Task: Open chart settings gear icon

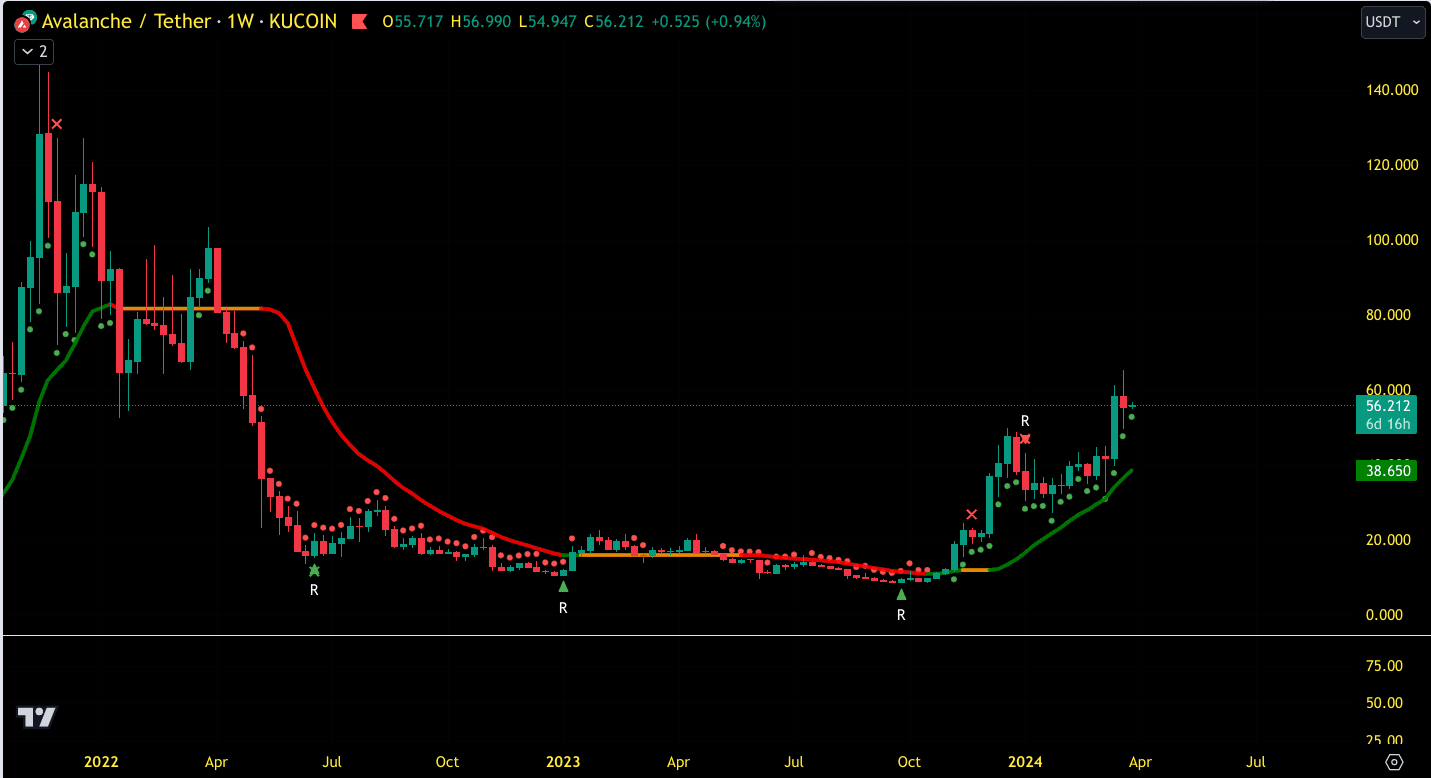Action: 1395,762
